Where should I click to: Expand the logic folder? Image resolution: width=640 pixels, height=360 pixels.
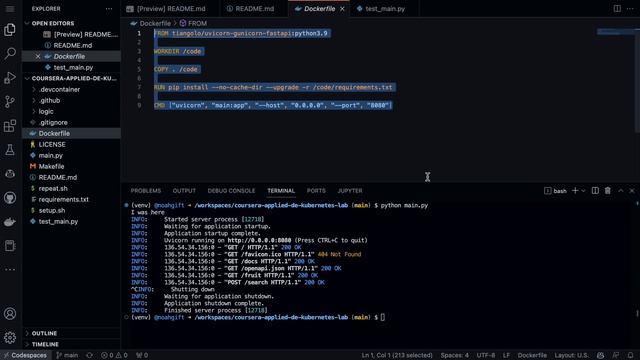pos(71,111)
